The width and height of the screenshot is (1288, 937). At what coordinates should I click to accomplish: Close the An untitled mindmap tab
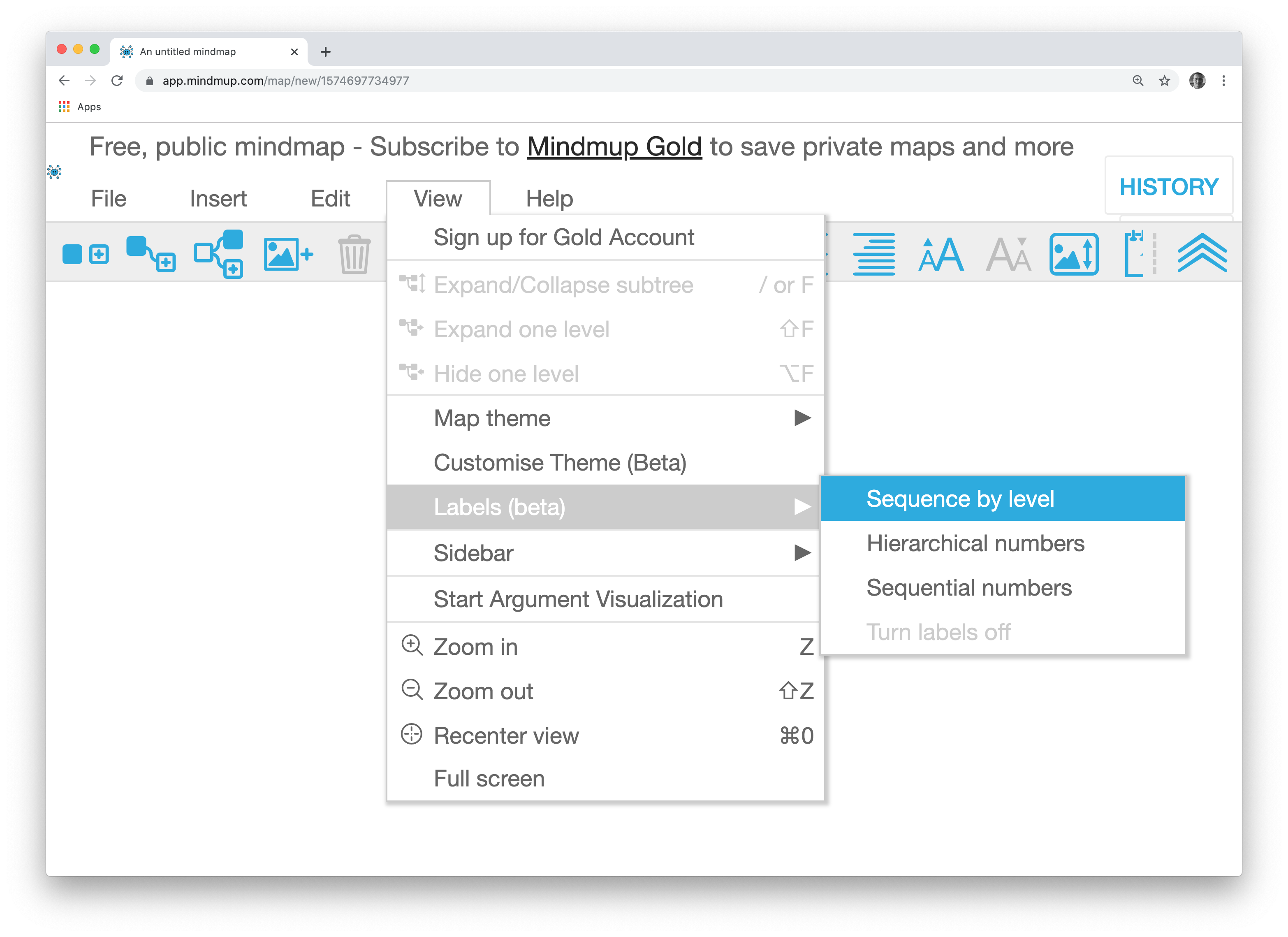pyautogui.click(x=294, y=52)
